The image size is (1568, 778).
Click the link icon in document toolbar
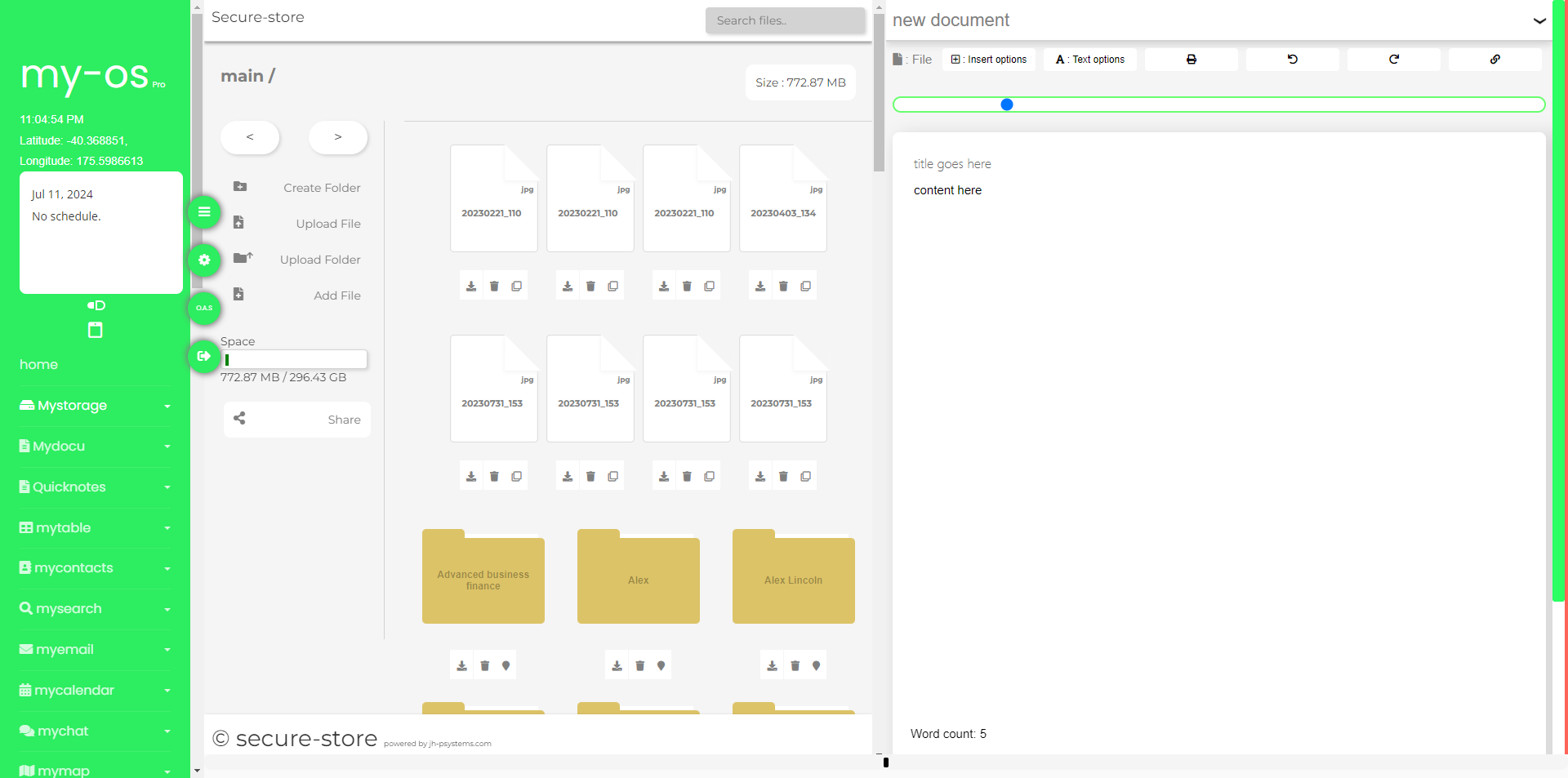pos(1494,60)
